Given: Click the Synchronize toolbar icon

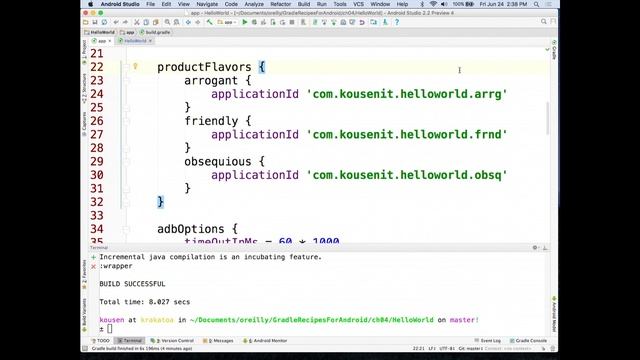Looking at the screenshot, I should point(104,22).
